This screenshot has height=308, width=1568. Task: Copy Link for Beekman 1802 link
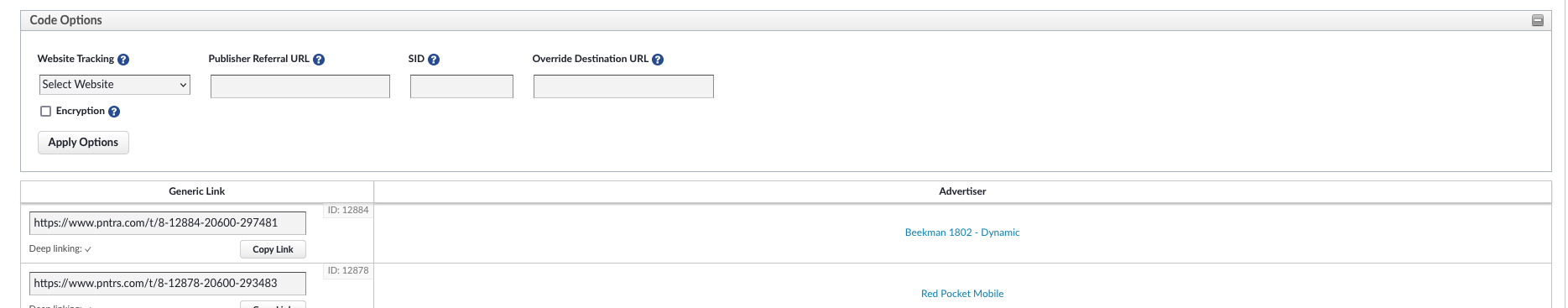pos(273,249)
